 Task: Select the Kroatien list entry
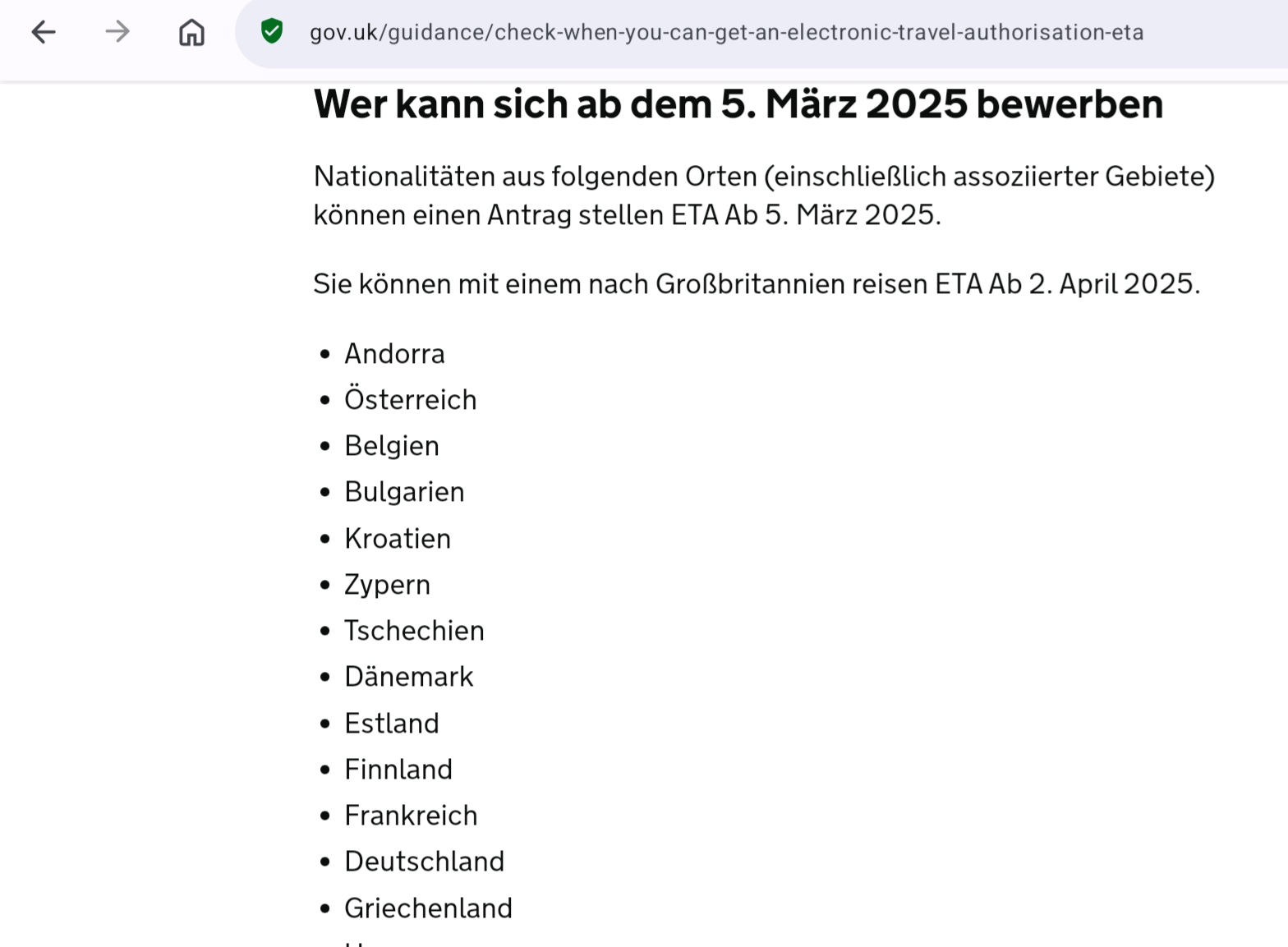click(398, 539)
